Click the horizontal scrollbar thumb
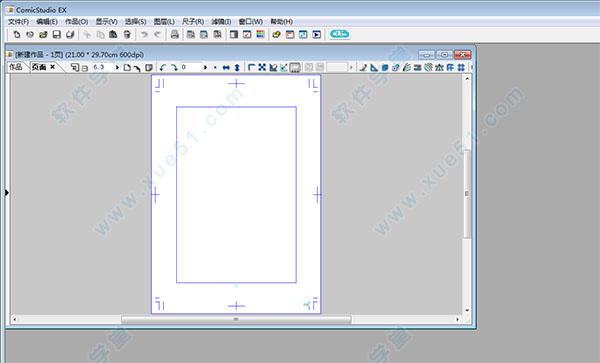The width and height of the screenshot is (600, 363). click(236, 319)
